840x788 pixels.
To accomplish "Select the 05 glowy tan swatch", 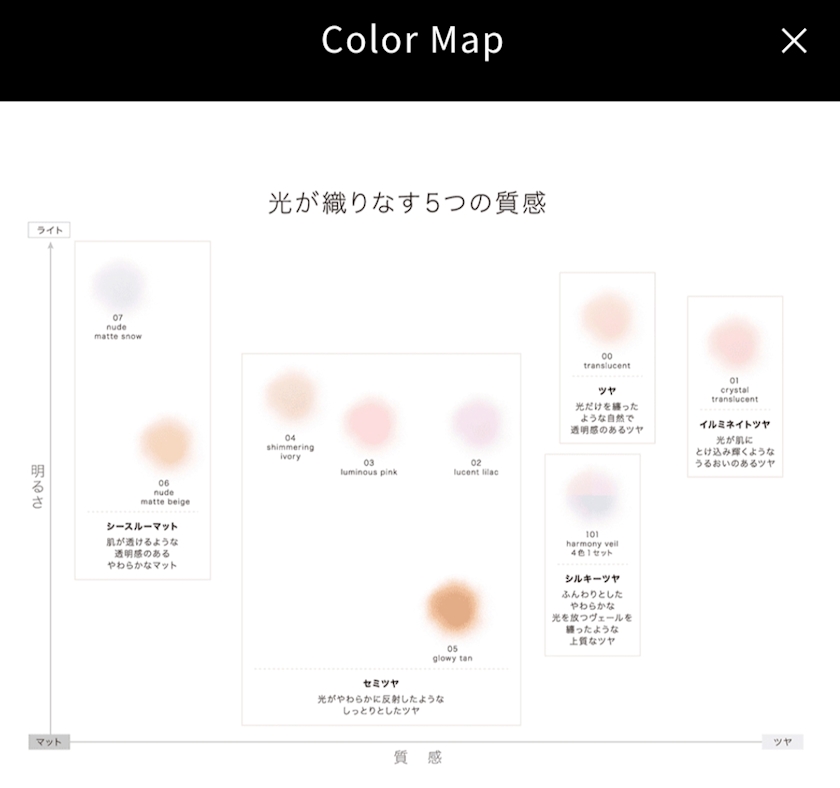I will [453, 607].
